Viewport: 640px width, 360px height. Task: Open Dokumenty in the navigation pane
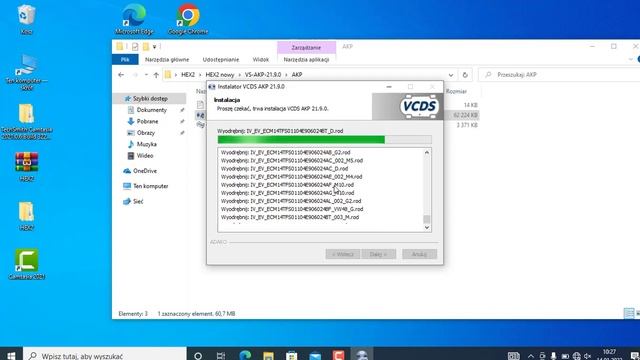point(151,110)
